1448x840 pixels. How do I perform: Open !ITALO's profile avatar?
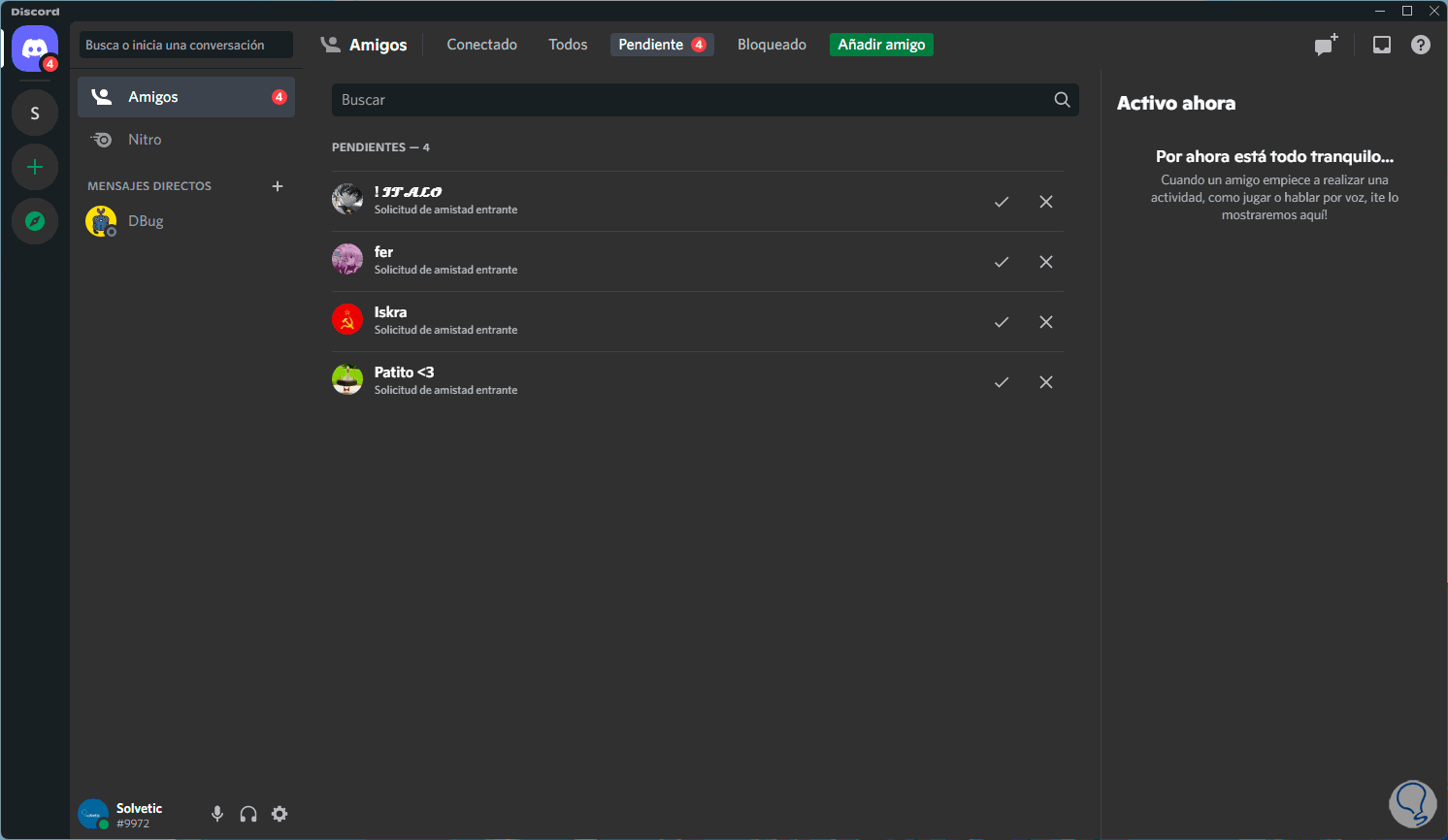click(x=347, y=200)
